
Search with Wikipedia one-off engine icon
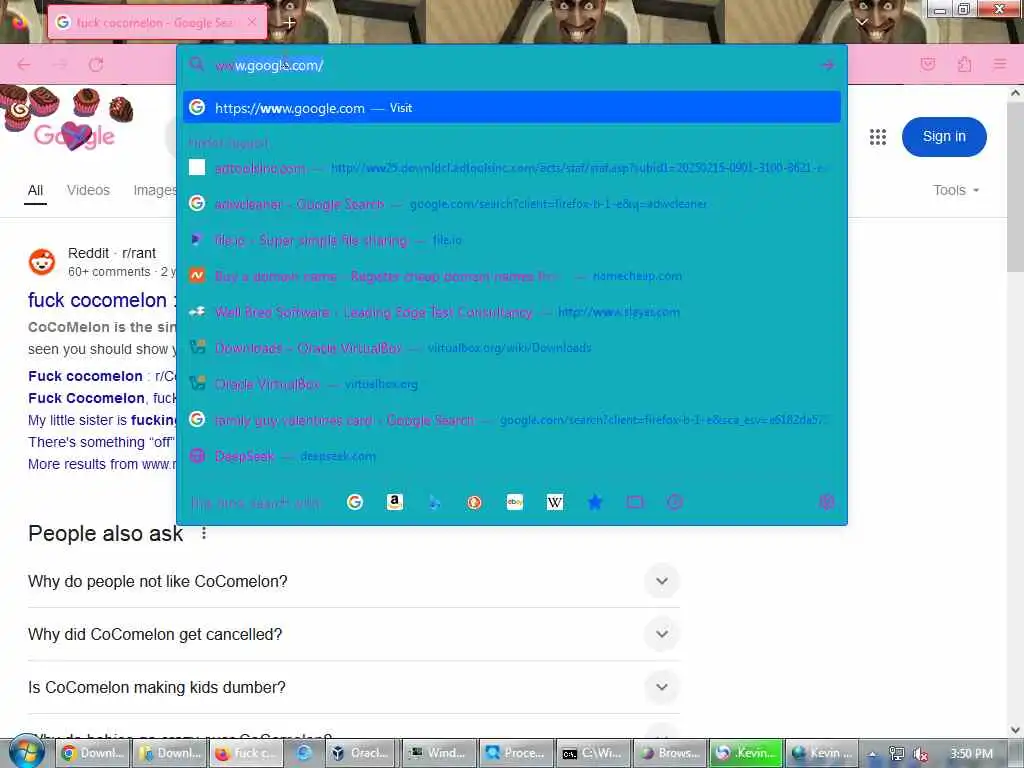[554, 502]
